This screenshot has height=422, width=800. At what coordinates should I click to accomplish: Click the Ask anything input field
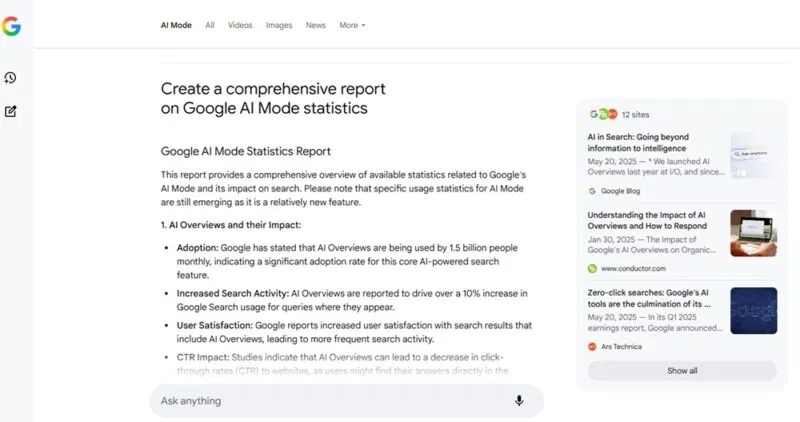coord(330,401)
